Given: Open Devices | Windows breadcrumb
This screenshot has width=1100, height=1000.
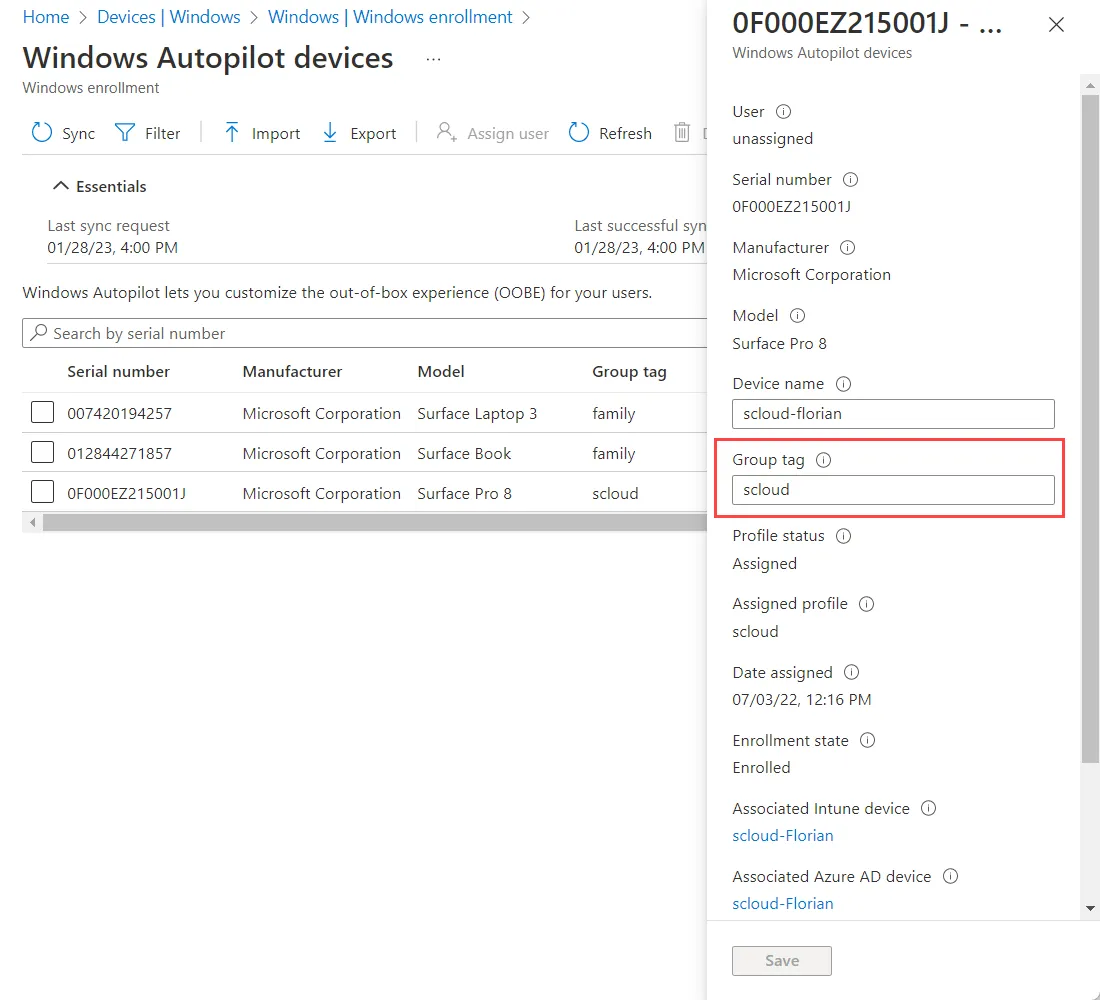Looking at the screenshot, I should [x=168, y=17].
